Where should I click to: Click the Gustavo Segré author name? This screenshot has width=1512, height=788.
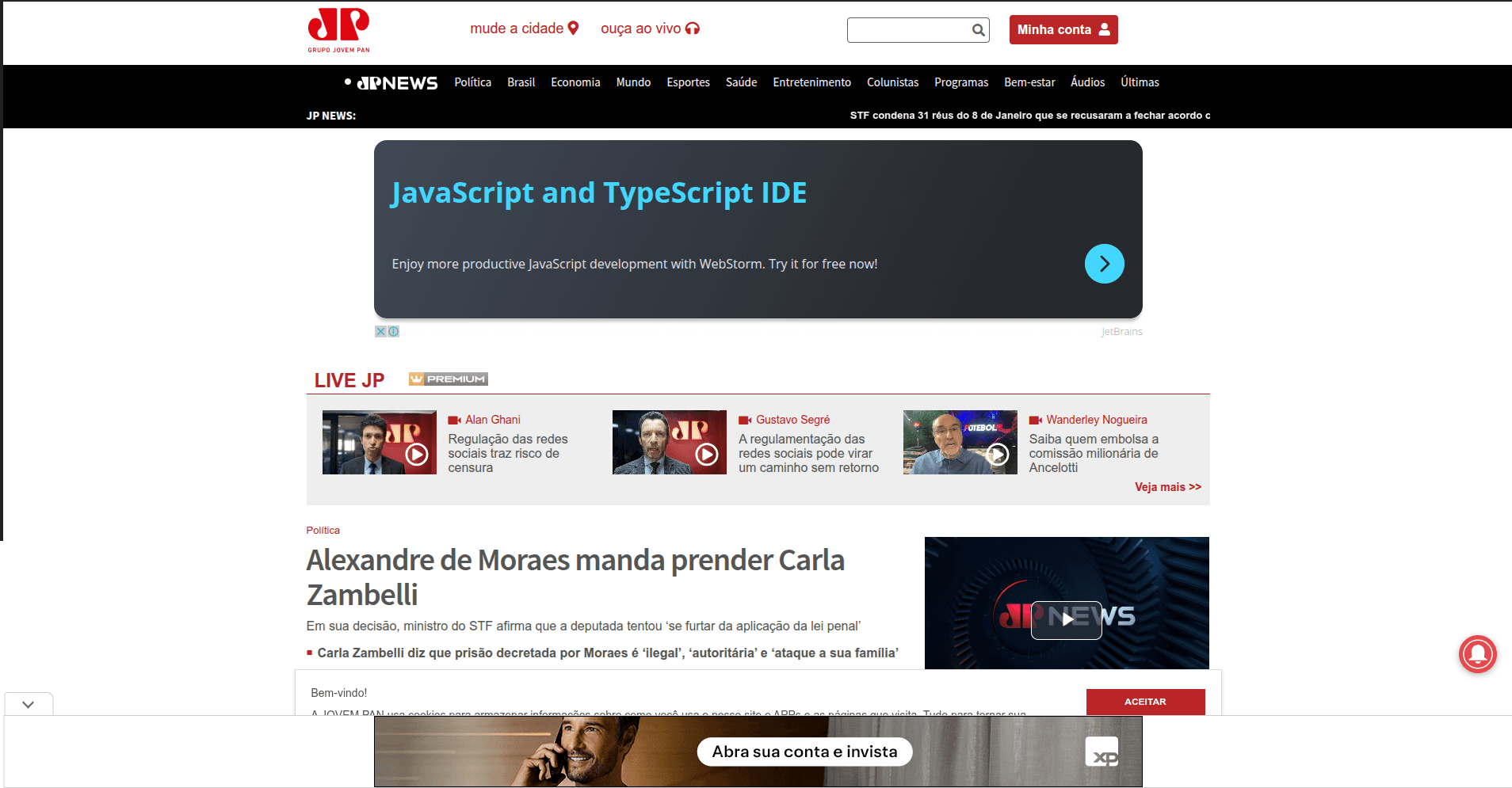pos(792,421)
